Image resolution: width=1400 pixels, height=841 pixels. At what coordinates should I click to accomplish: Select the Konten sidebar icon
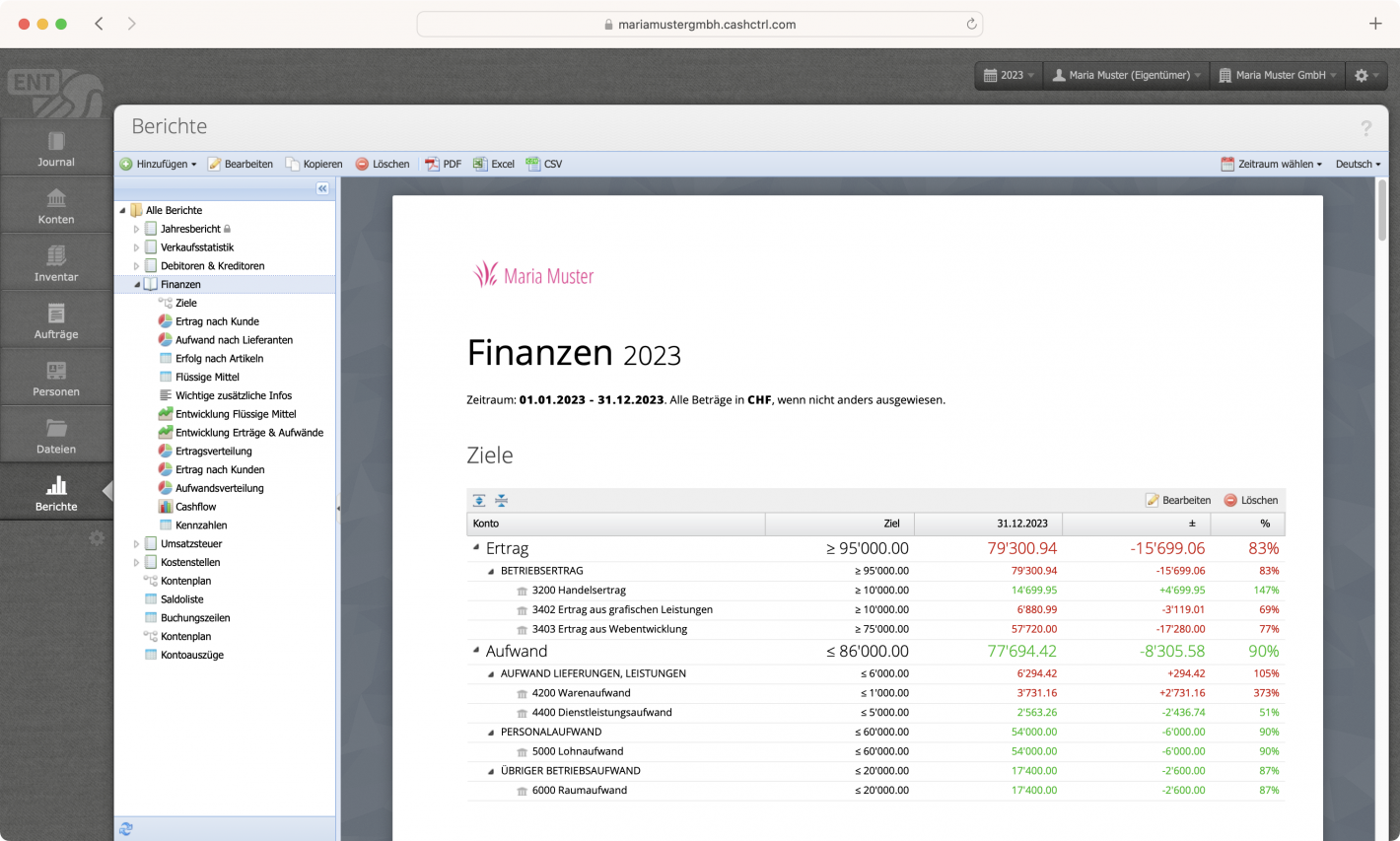pos(55,204)
